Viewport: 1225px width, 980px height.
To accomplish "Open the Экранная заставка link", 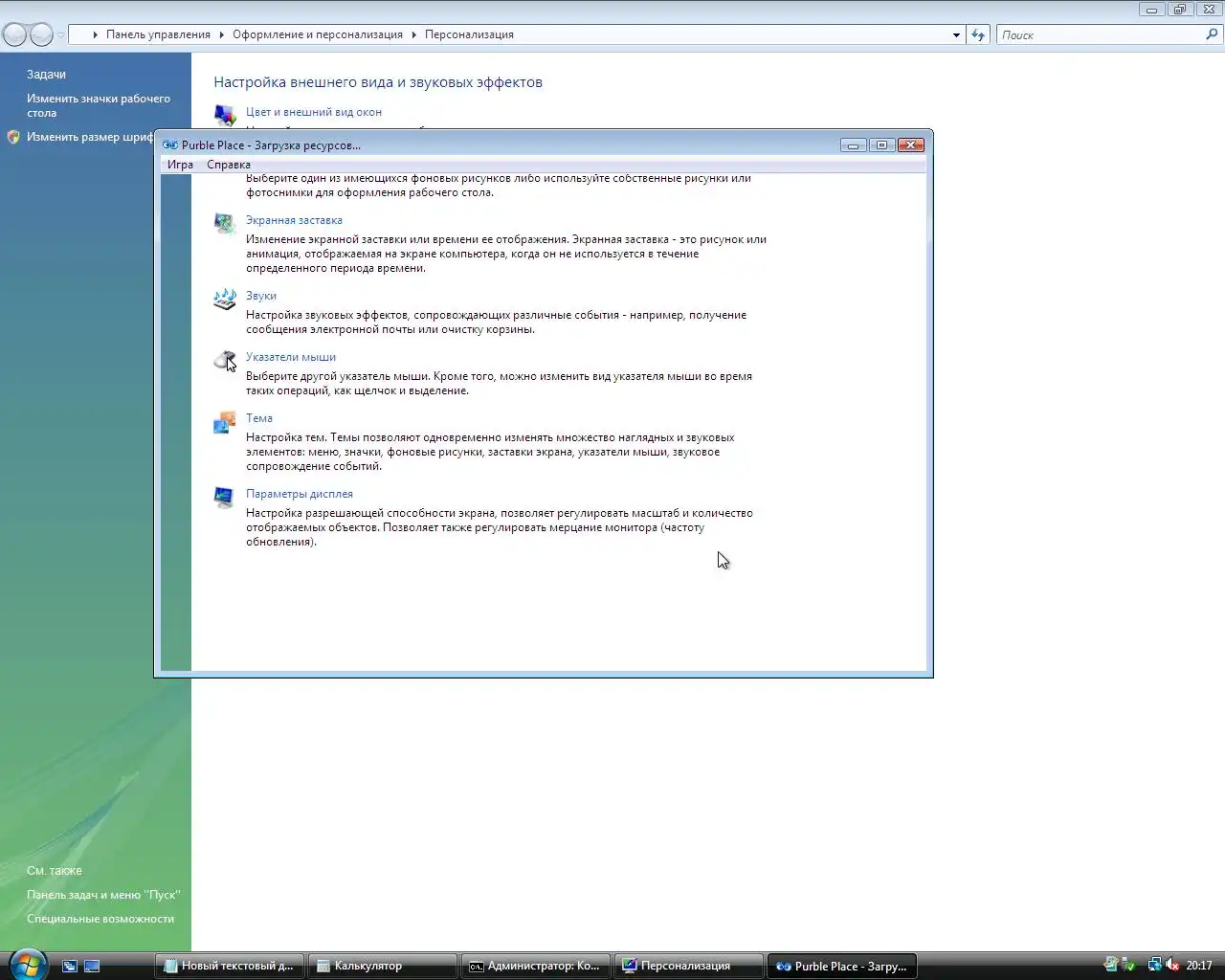I will 294,220.
